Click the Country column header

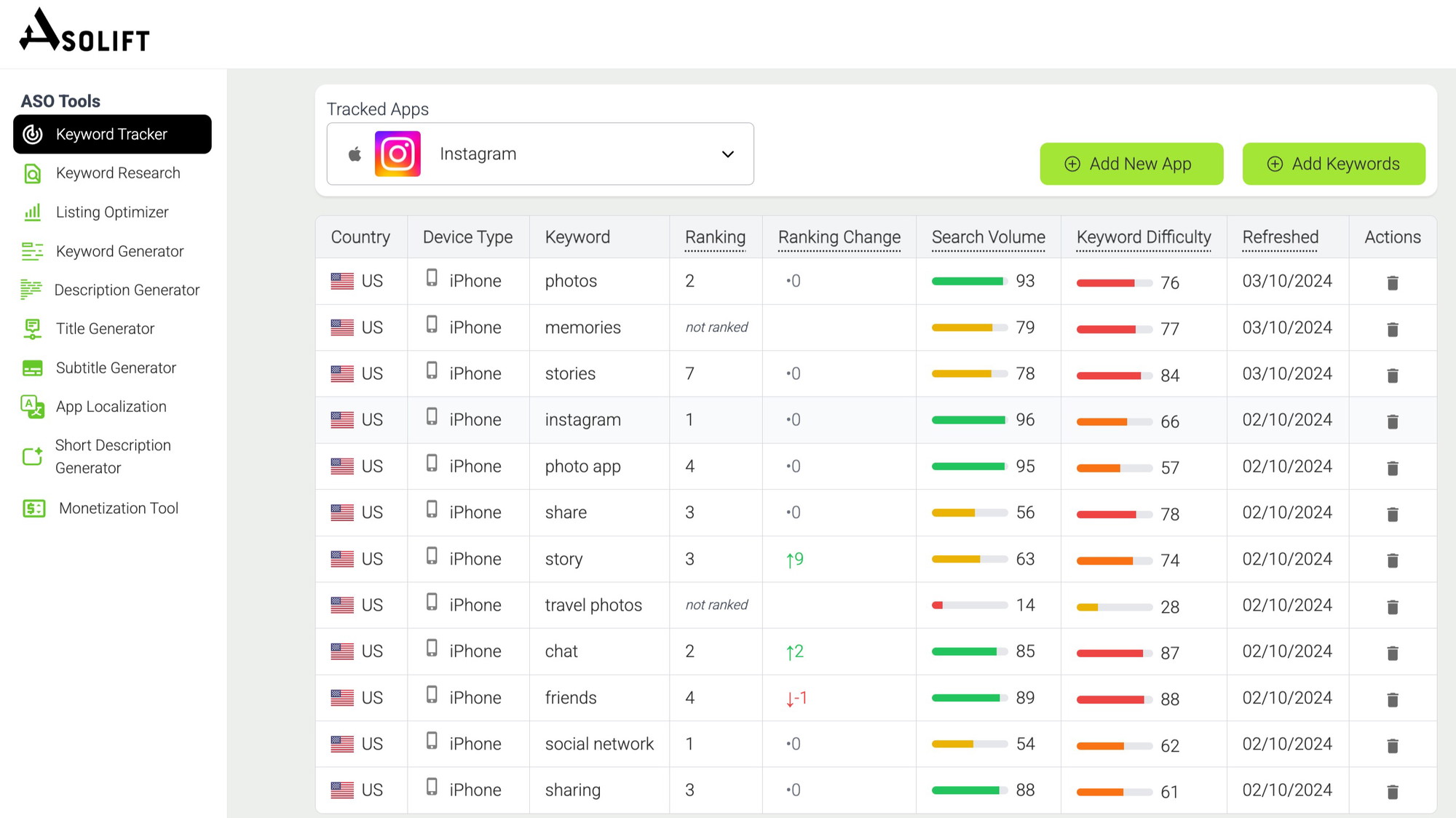click(x=360, y=237)
